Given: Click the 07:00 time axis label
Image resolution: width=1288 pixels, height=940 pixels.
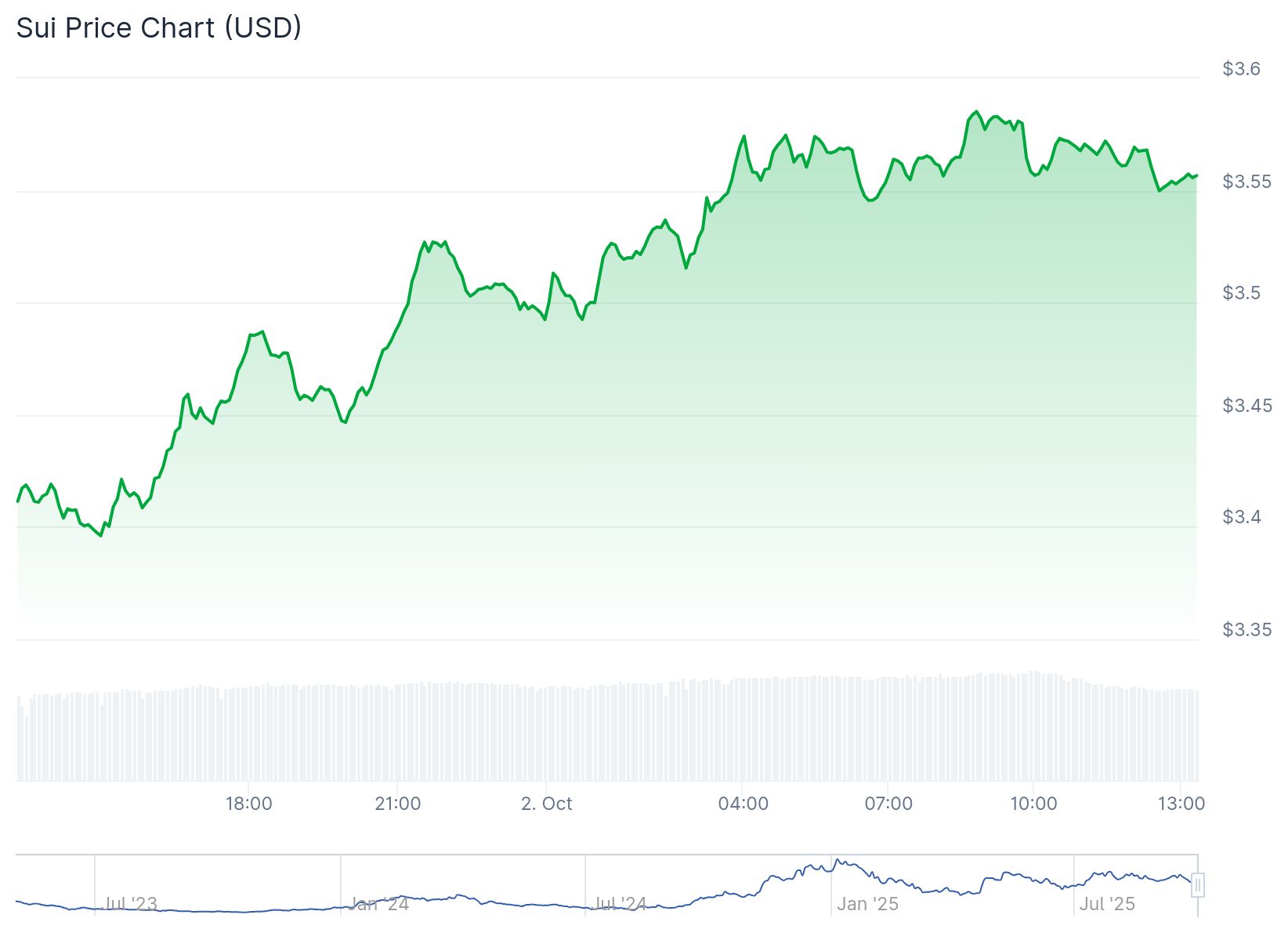Looking at the screenshot, I should [888, 804].
